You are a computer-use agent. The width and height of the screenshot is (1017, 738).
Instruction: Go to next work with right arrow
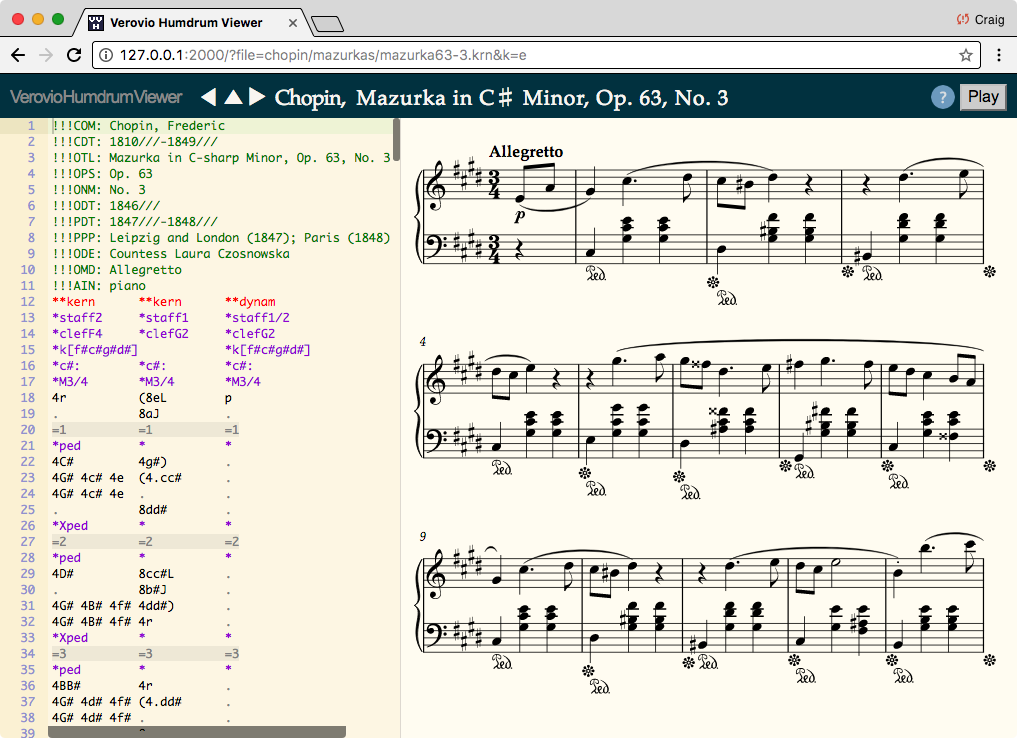(x=257, y=97)
